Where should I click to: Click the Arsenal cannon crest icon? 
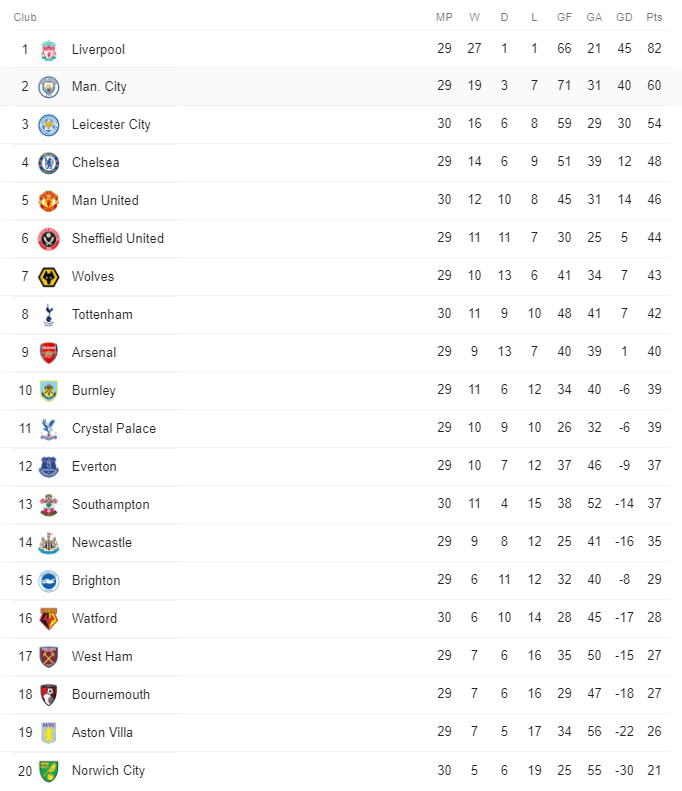pyautogui.click(x=48, y=353)
